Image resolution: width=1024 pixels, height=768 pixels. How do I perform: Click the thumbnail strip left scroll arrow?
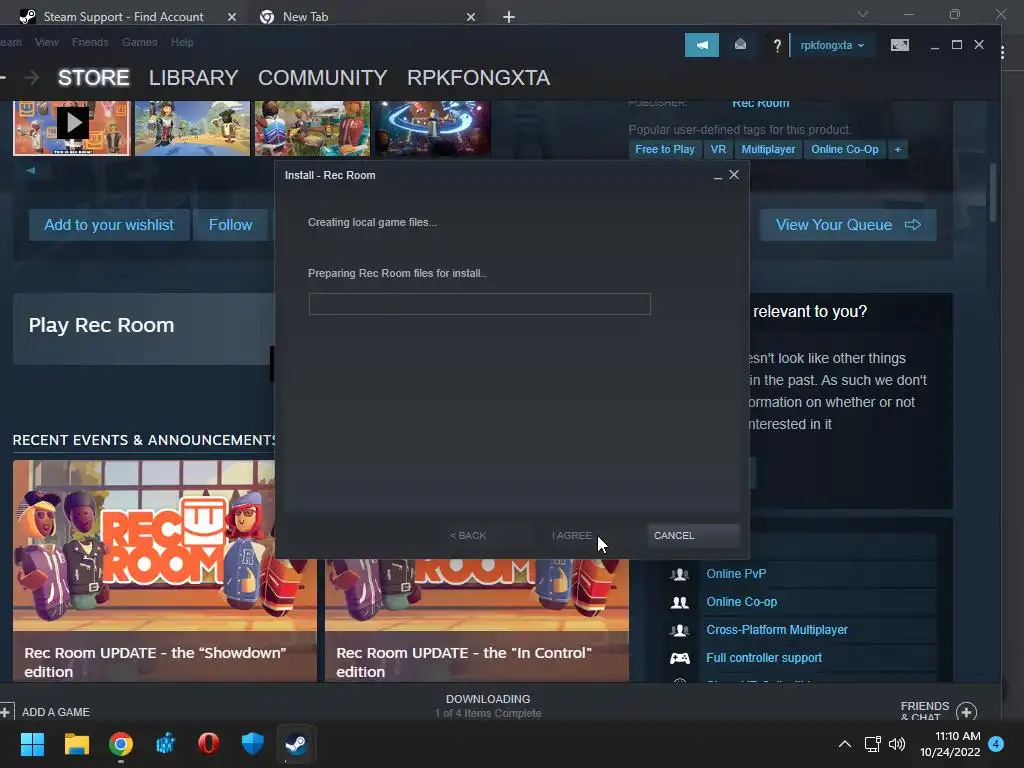click(30, 170)
